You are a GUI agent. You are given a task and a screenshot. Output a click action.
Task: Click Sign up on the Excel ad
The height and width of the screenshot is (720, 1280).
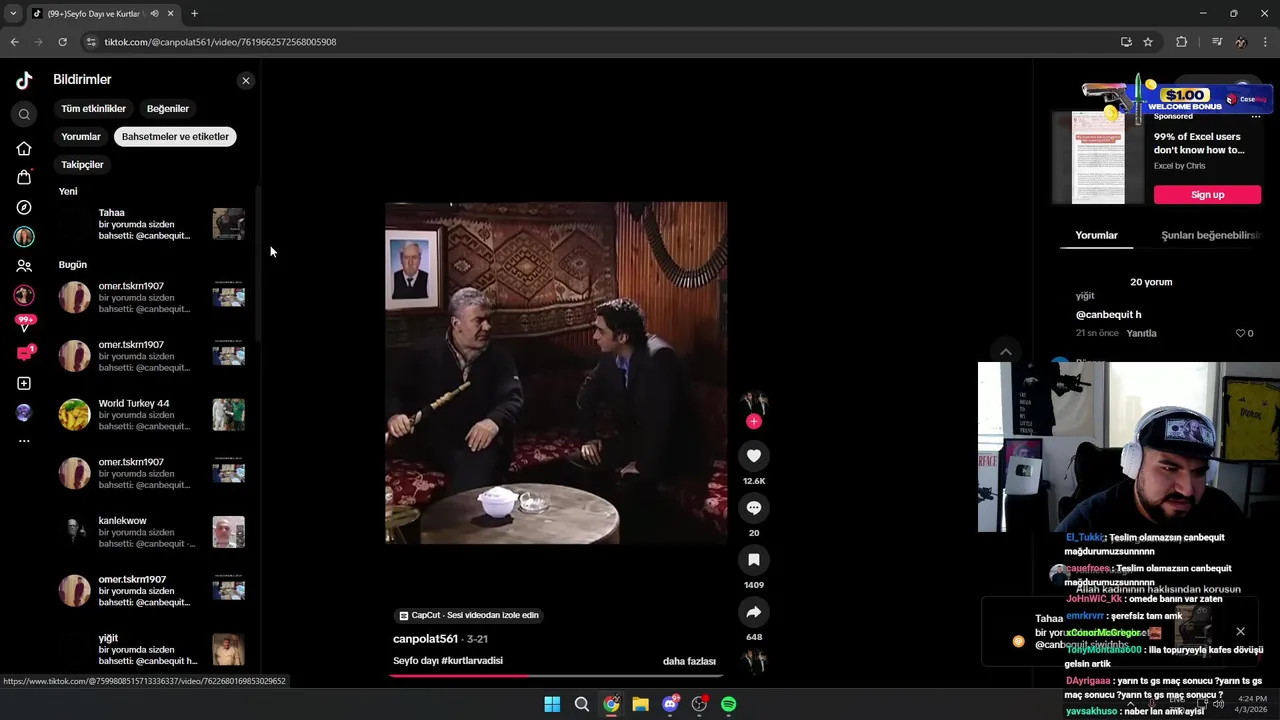pos(1207,194)
